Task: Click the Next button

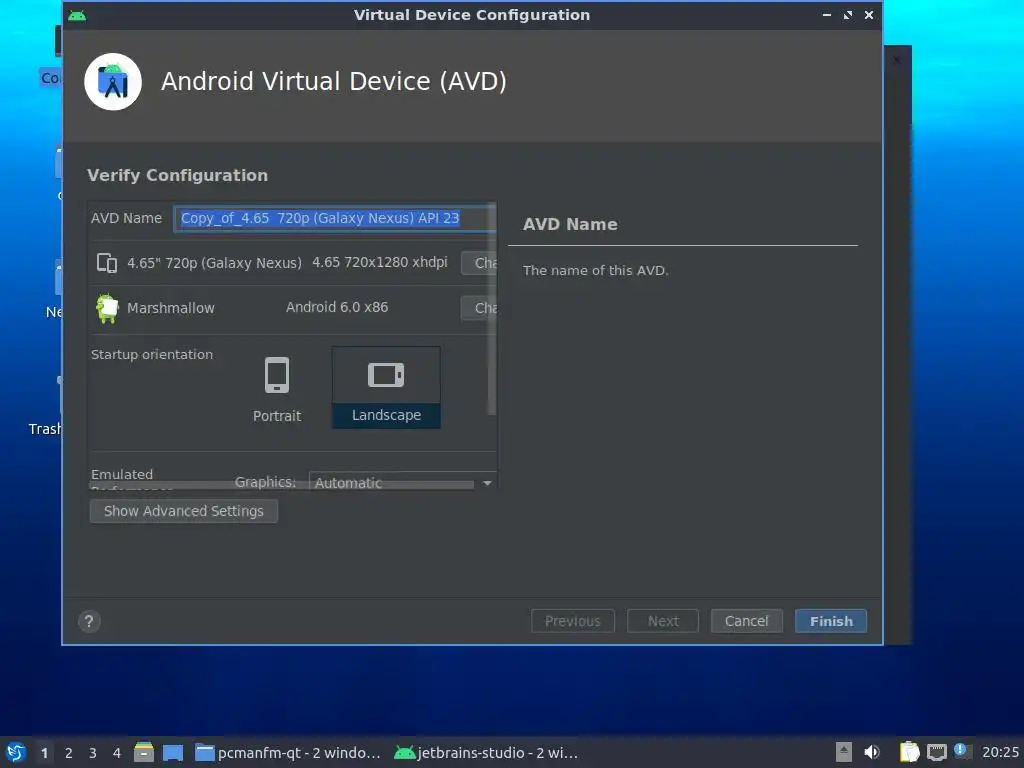Action: coord(663,621)
